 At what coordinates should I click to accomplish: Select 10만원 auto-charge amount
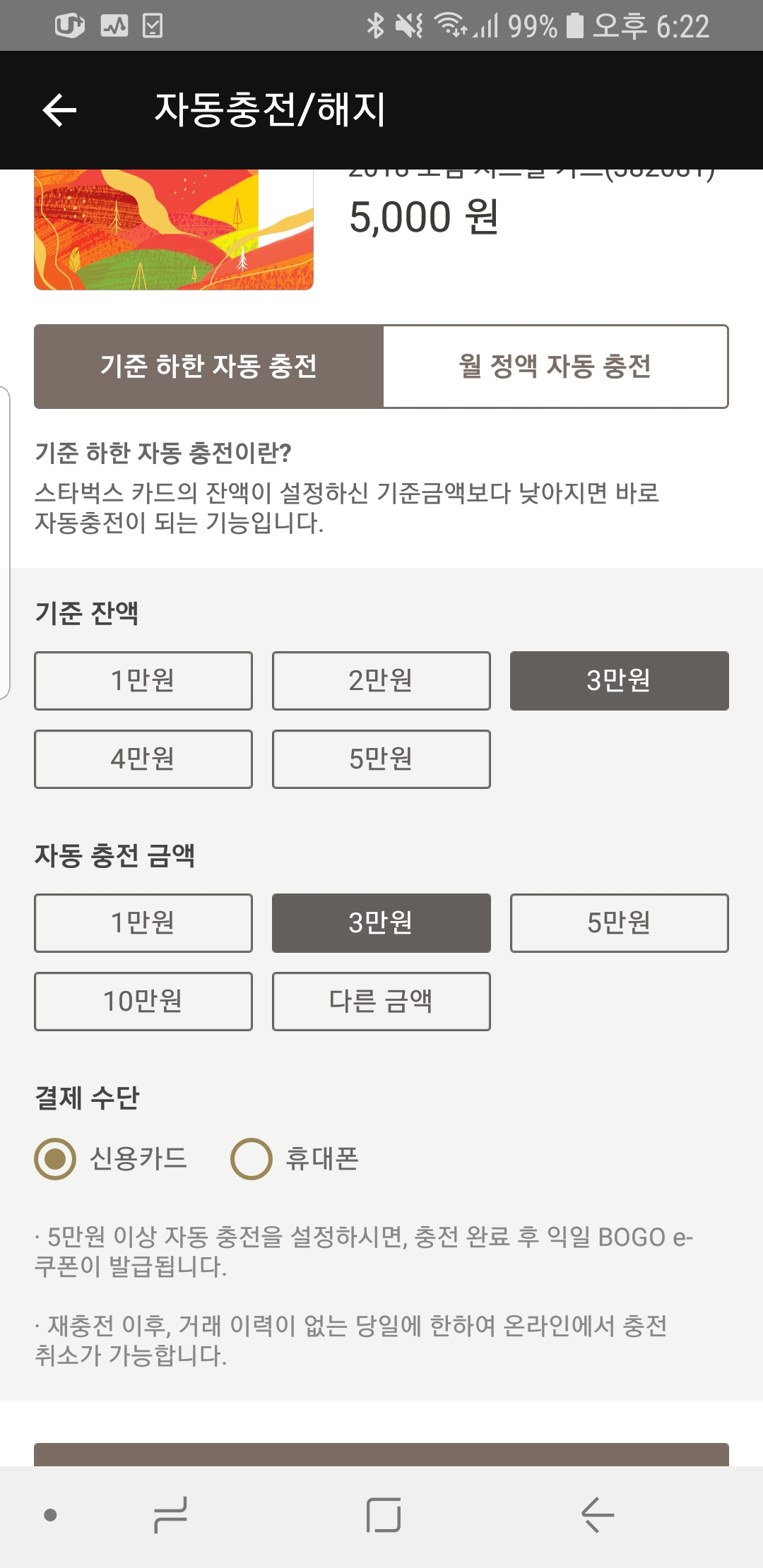coord(143,1002)
